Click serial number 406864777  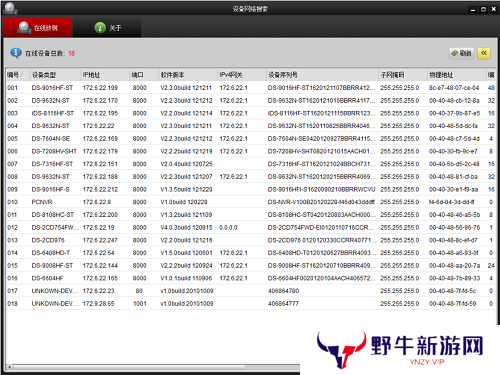click(x=283, y=304)
